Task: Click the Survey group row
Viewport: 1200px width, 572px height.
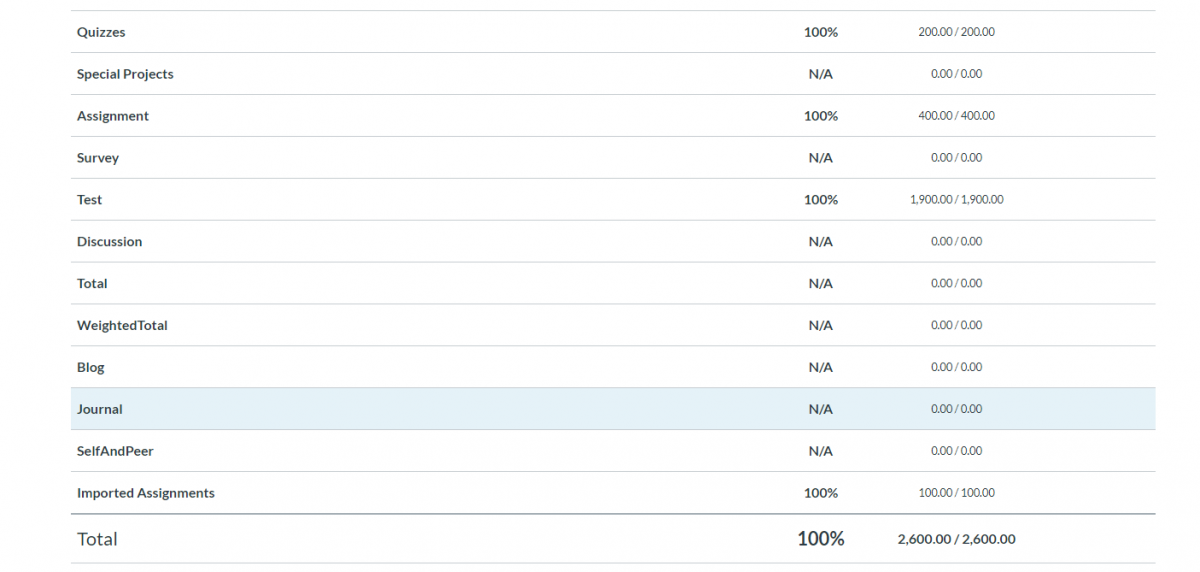Action: 613,158
